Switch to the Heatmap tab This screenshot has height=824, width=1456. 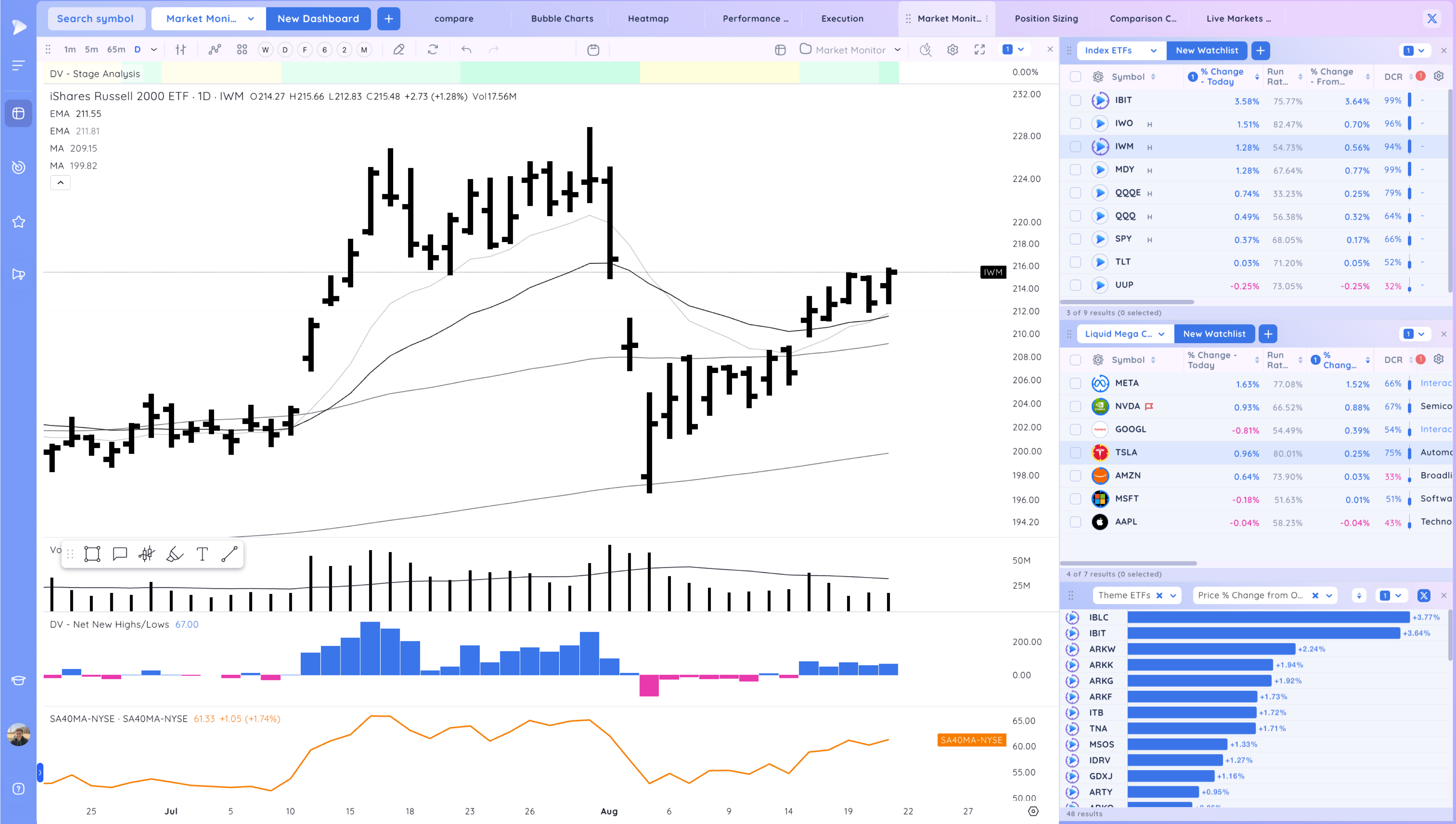pos(648,19)
